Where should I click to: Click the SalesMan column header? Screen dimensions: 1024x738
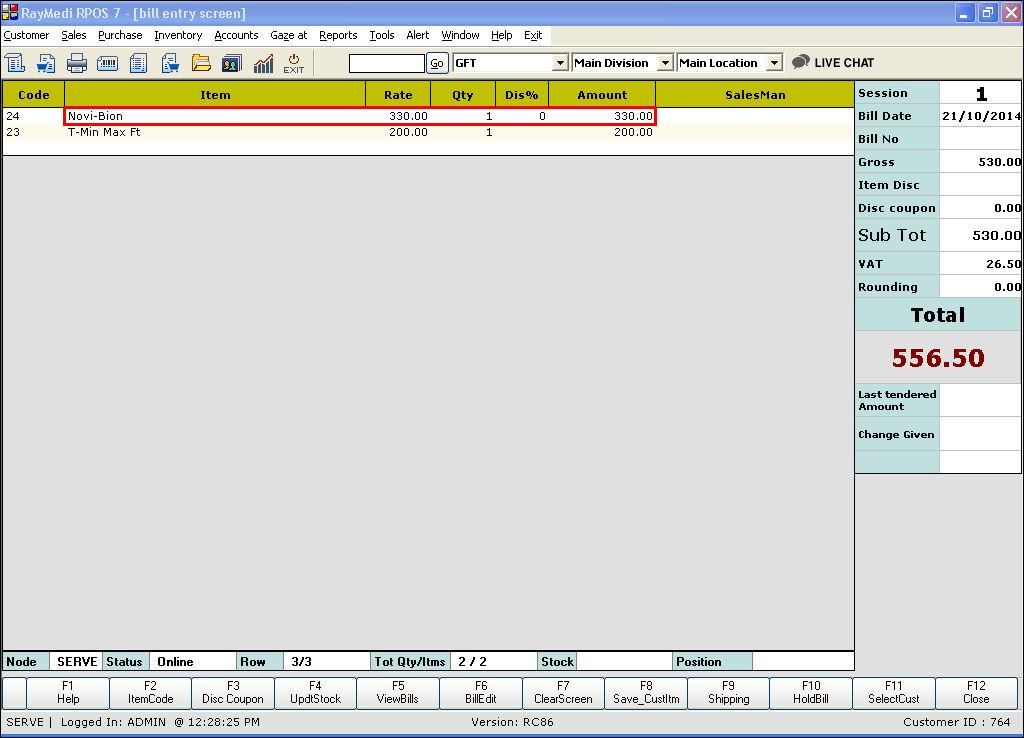[755, 95]
